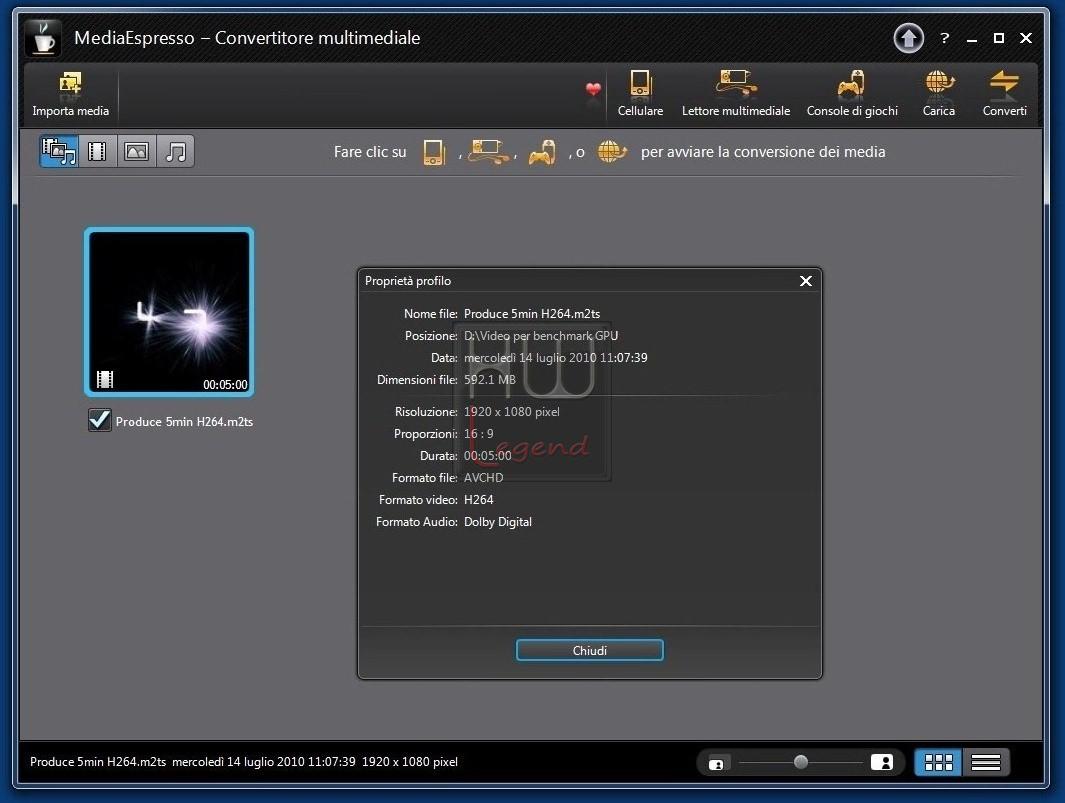Image resolution: width=1065 pixels, height=803 pixels.
Task: Click the MediaEspresso coffee cup logo
Action: [43, 38]
